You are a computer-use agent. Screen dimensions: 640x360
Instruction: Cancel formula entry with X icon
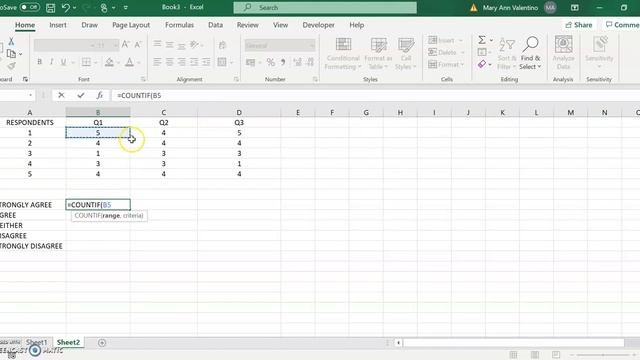coord(61,95)
